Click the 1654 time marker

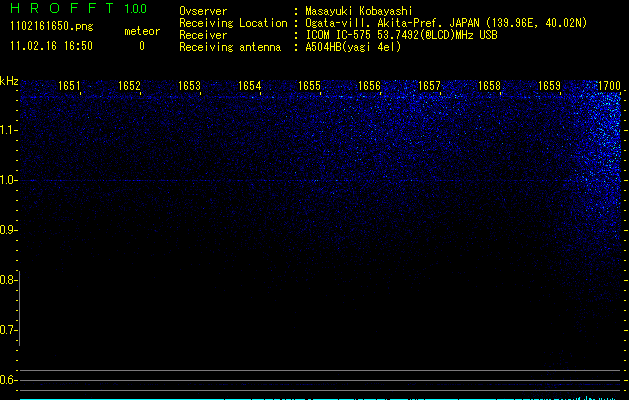click(x=249, y=85)
